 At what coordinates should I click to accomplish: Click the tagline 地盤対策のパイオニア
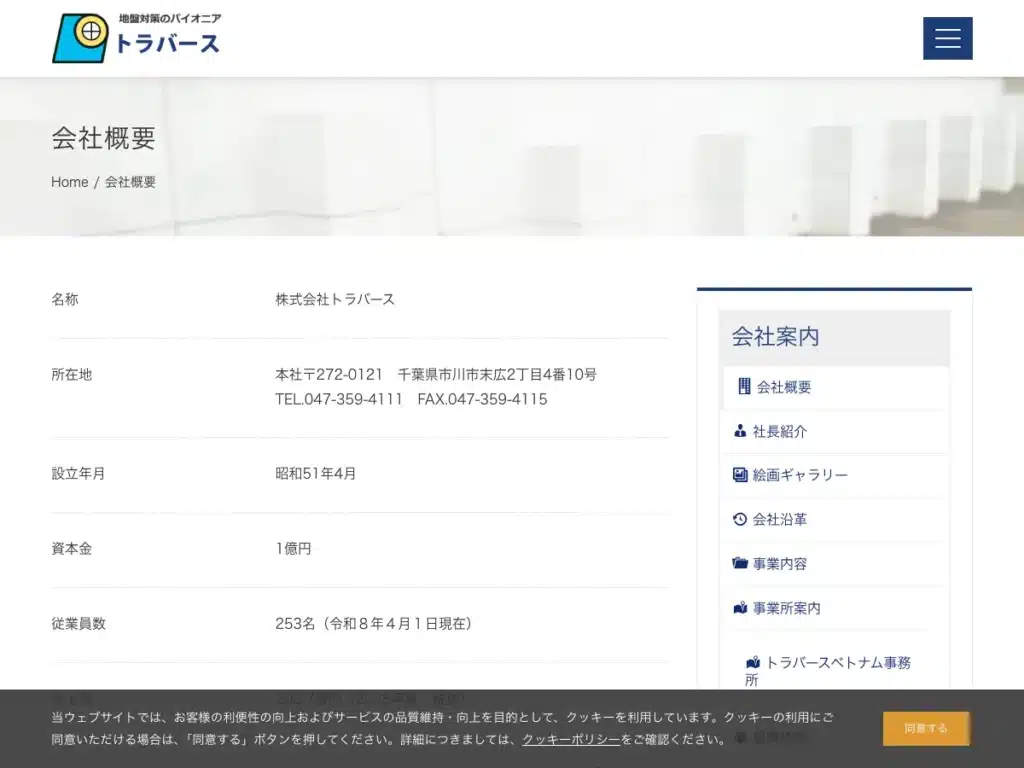pyautogui.click(x=170, y=18)
